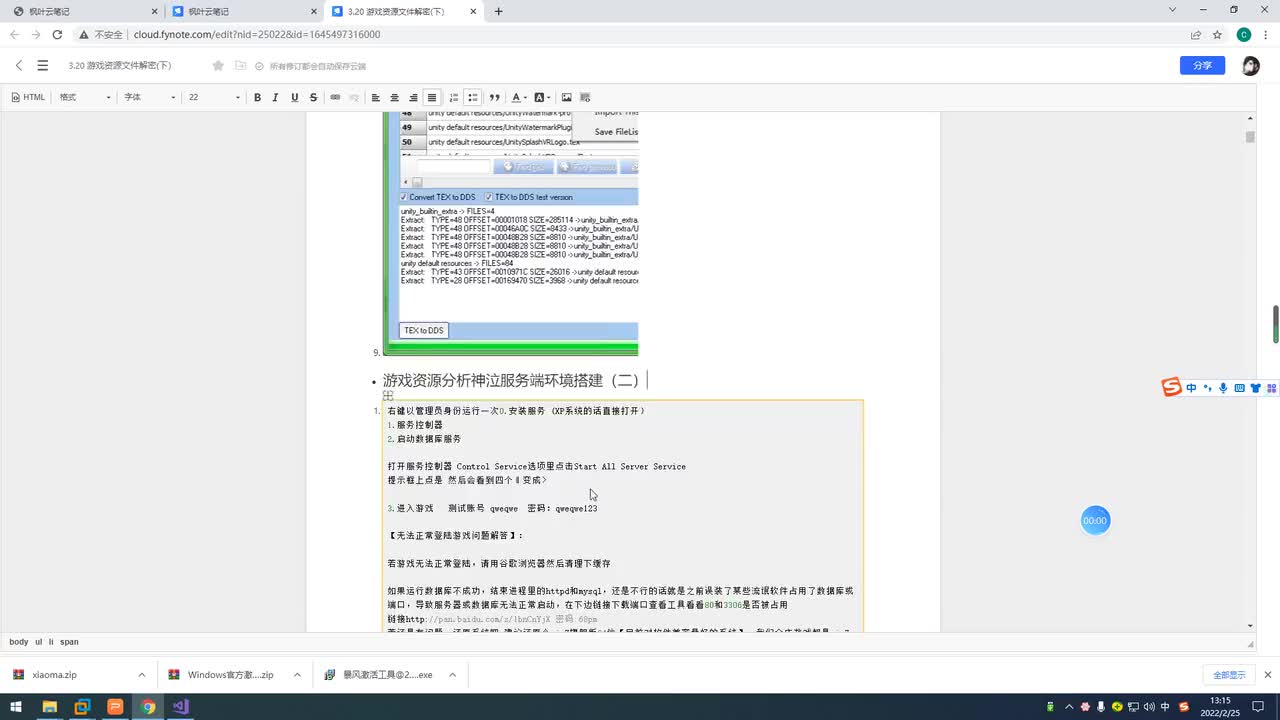
Task: Open the 字体 font family dropdown
Action: click(x=150, y=97)
